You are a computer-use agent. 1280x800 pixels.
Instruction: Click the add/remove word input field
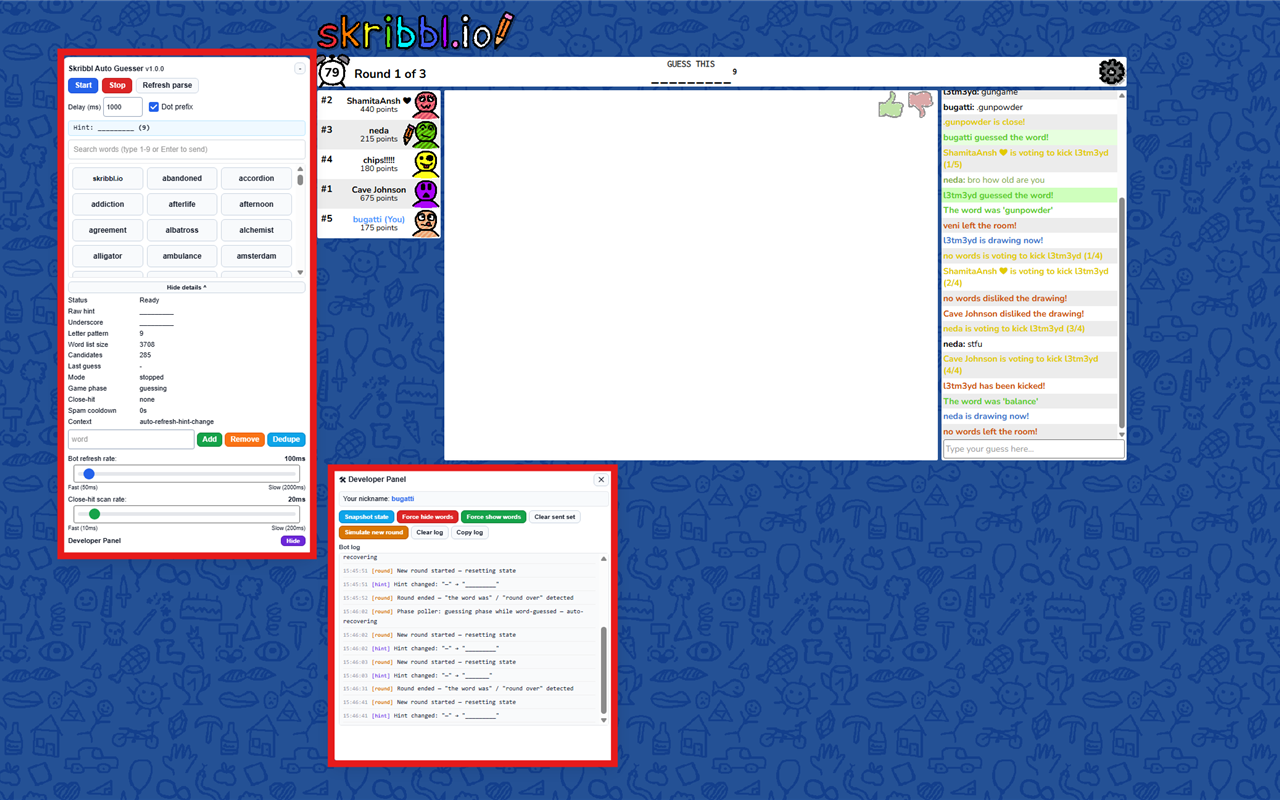131,439
